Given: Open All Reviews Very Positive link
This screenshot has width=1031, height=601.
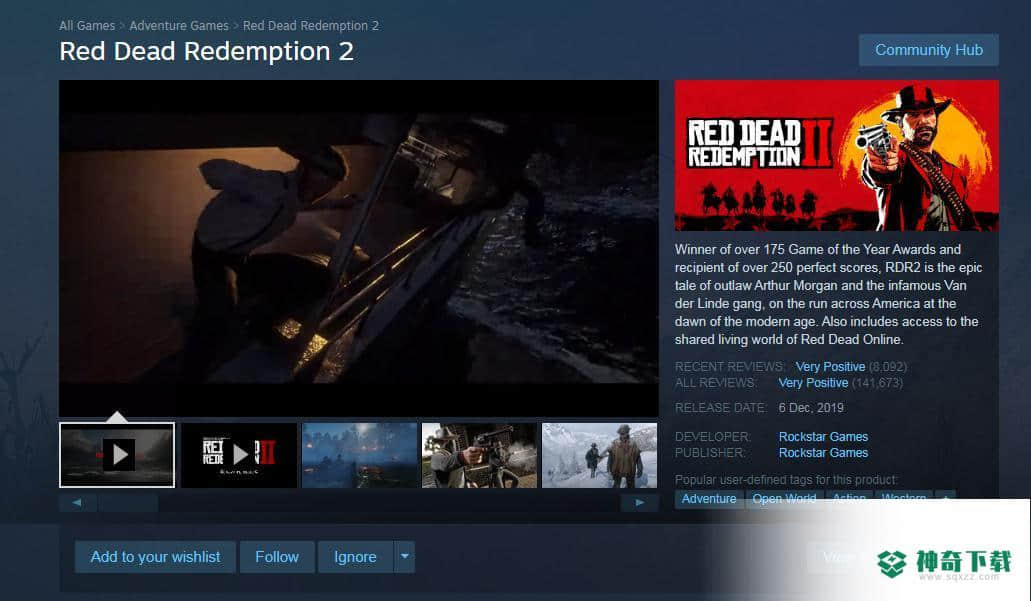Looking at the screenshot, I should coord(813,383).
